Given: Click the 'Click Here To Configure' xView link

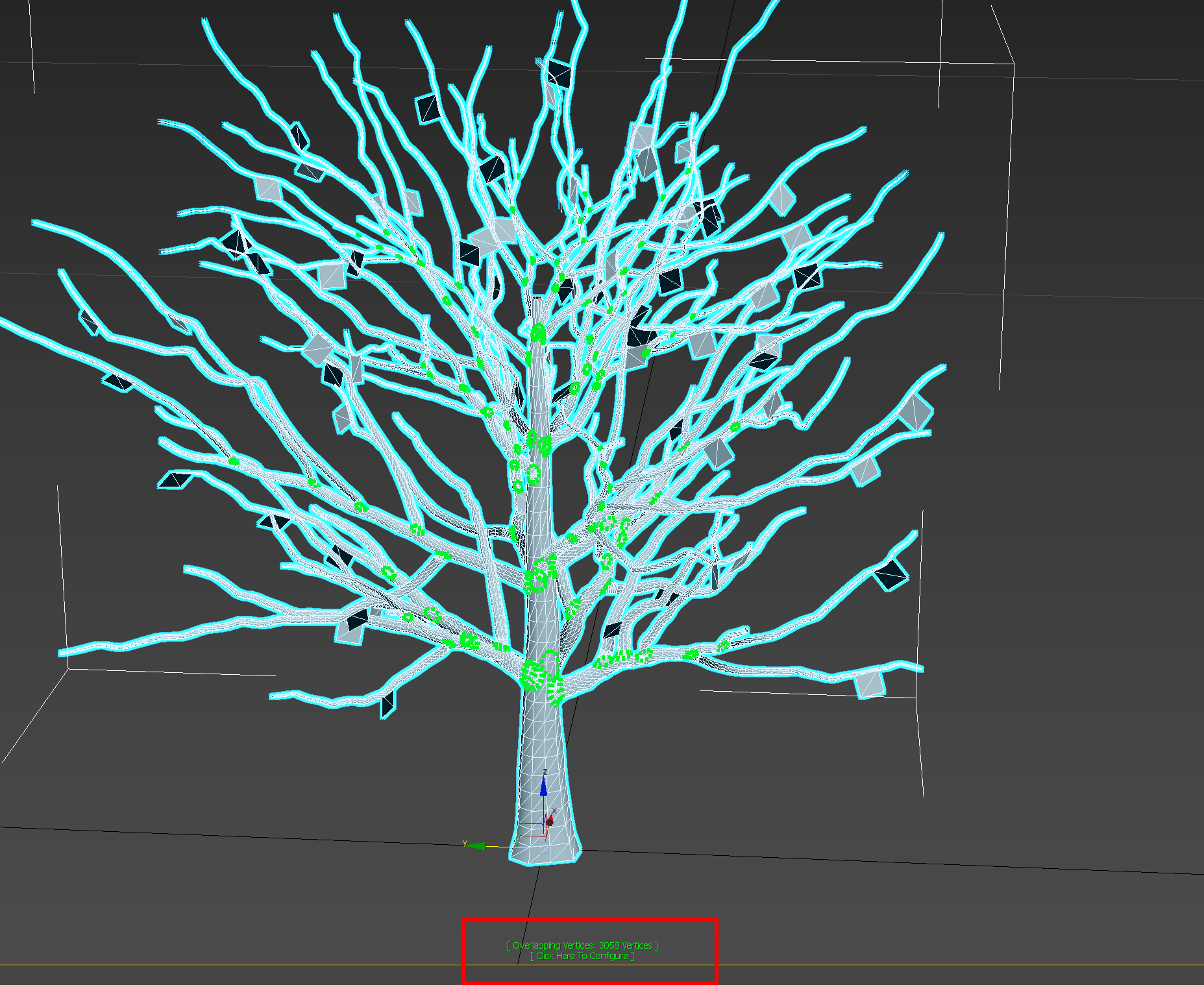Looking at the screenshot, I should [x=582, y=956].
